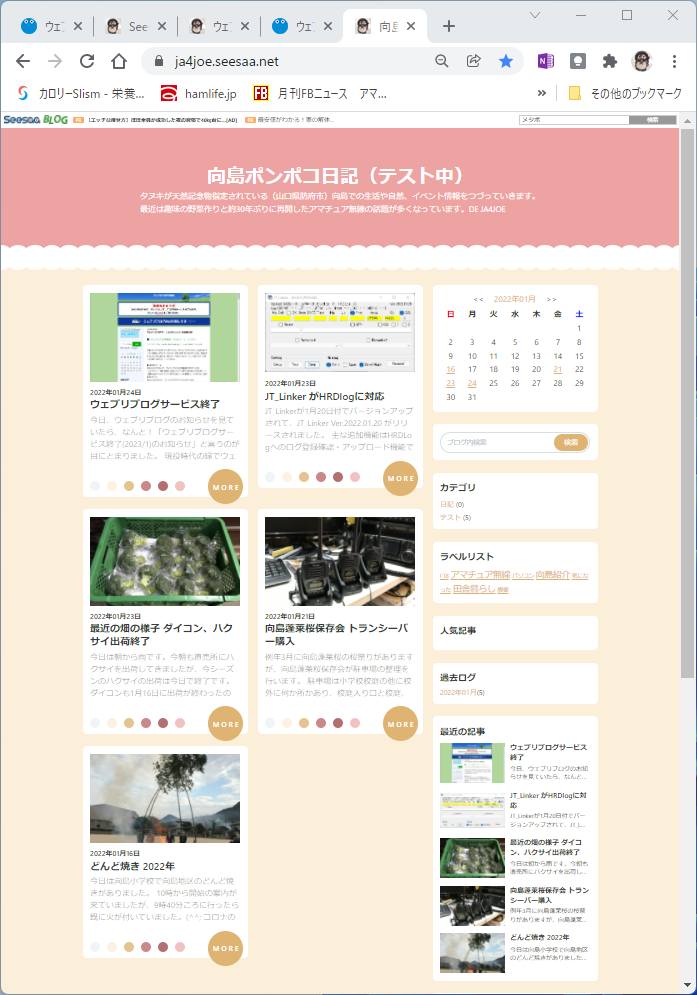Open Chrome's three-dot menu
The height and width of the screenshot is (995, 697).
[x=674, y=61]
